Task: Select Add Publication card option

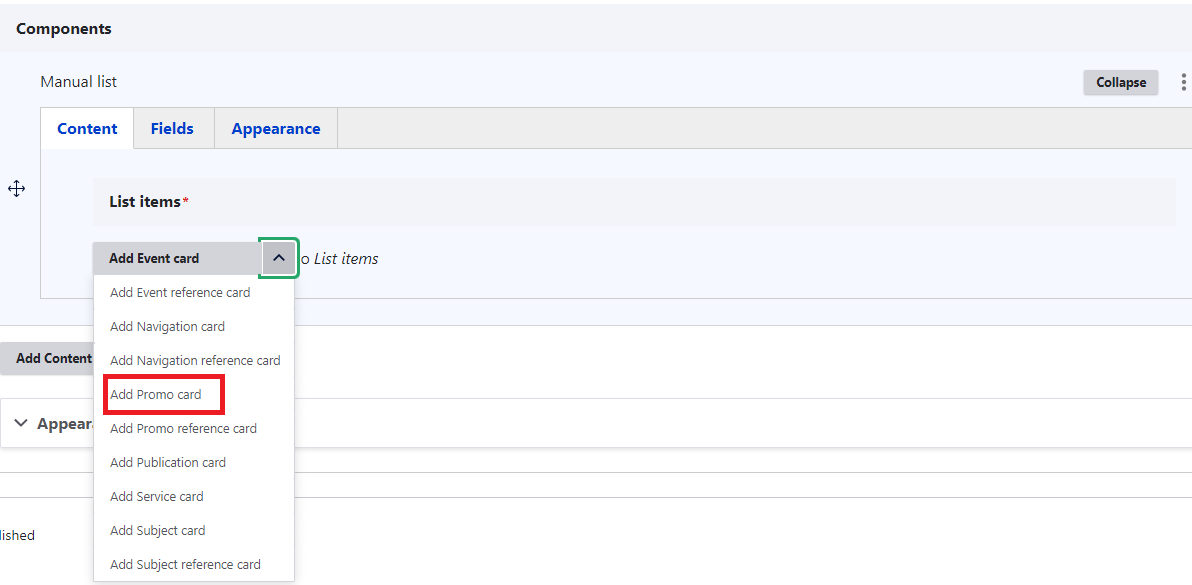Action: [x=168, y=463]
